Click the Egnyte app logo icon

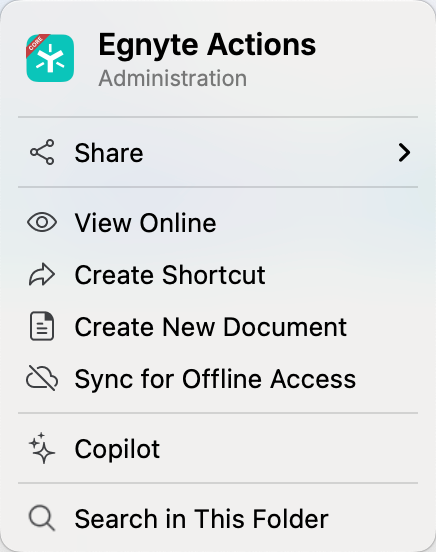pyautogui.click(x=50, y=58)
